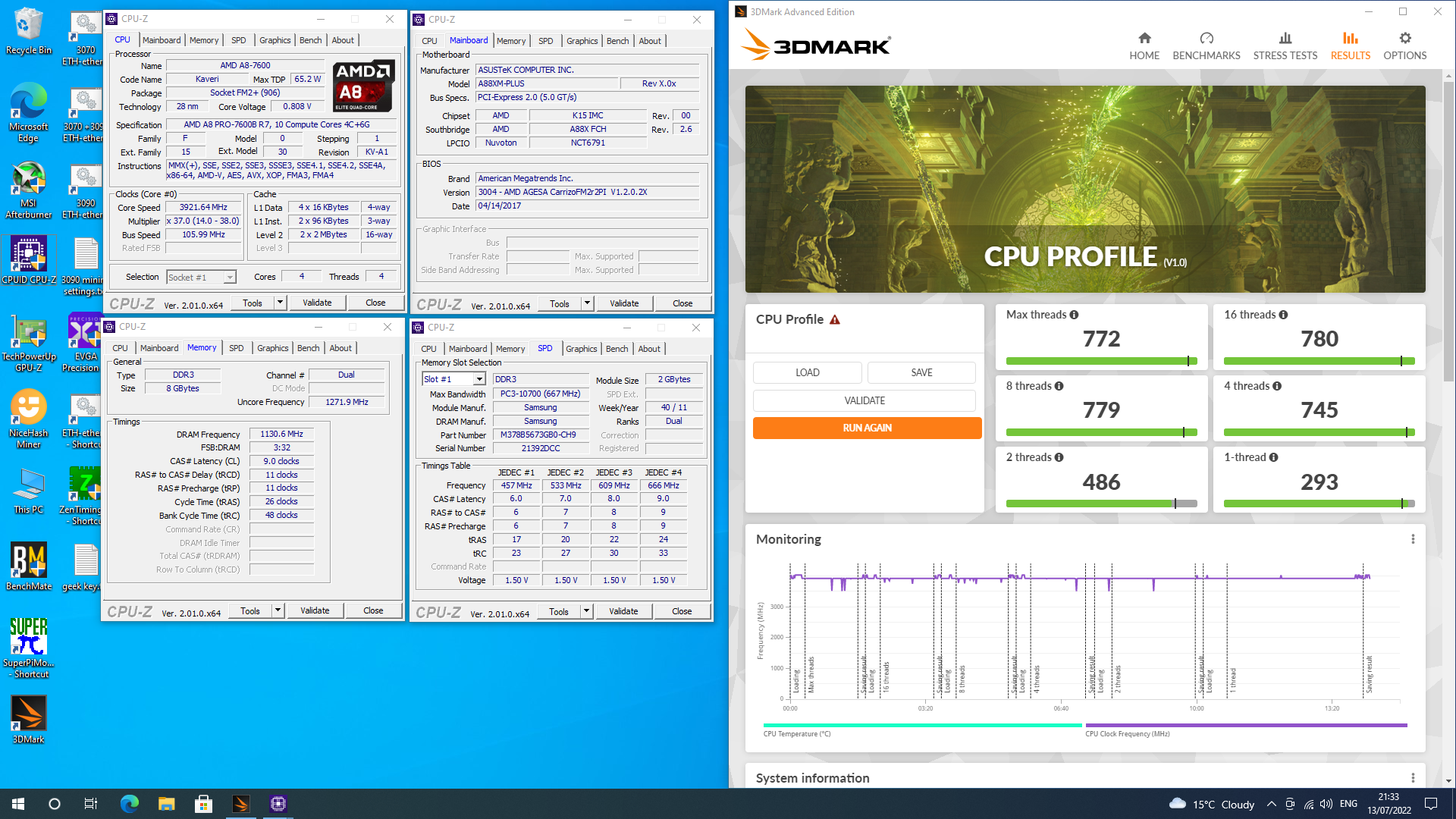
Task: Open MSI Afterburner desktop shortcut
Action: point(28,190)
